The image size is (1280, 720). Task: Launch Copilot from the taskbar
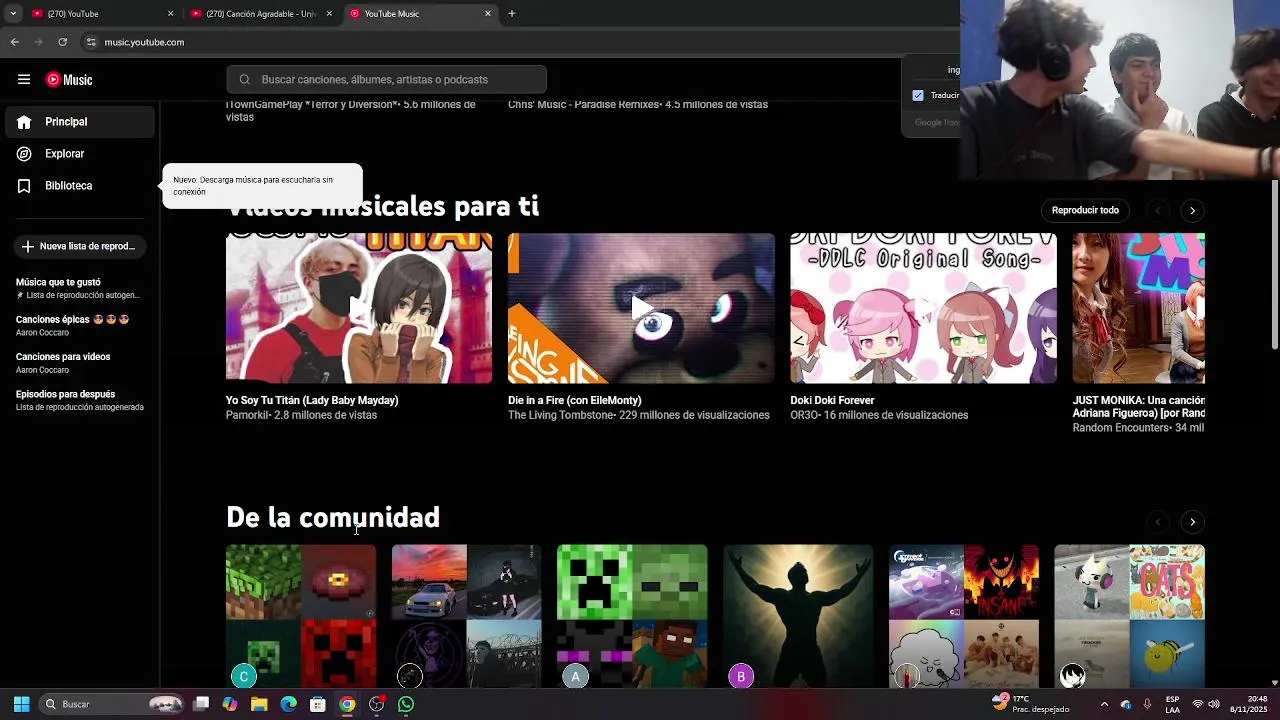230,704
